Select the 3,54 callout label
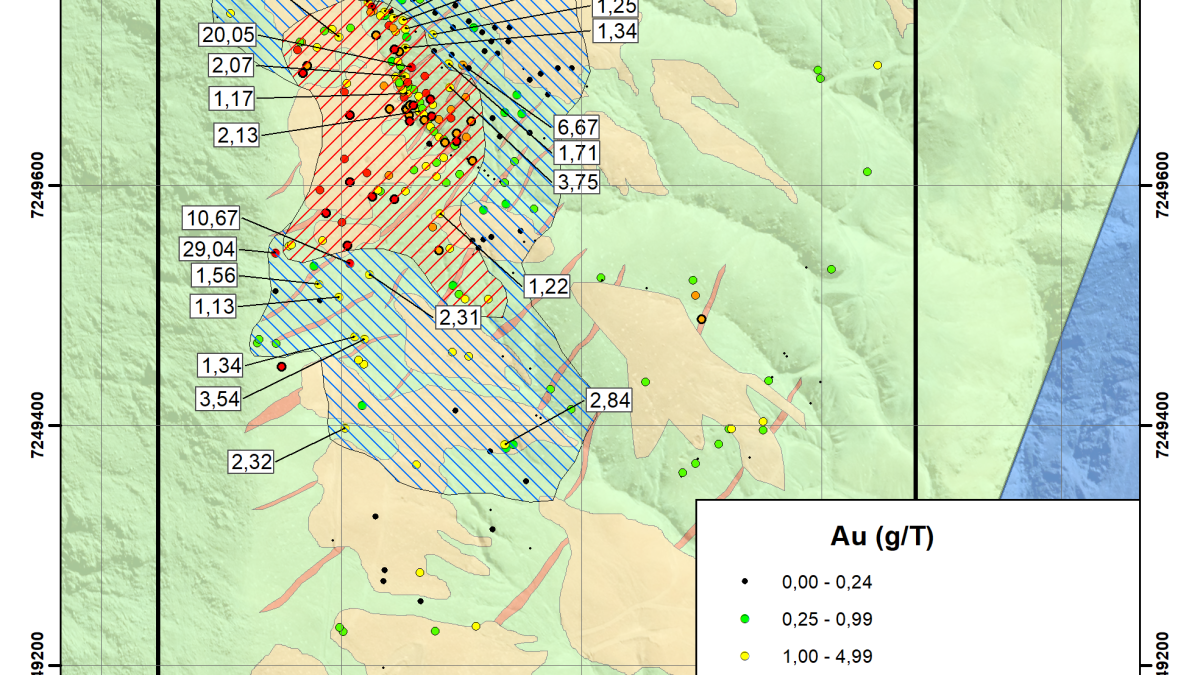The width and height of the screenshot is (1200, 675). pyautogui.click(x=220, y=399)
